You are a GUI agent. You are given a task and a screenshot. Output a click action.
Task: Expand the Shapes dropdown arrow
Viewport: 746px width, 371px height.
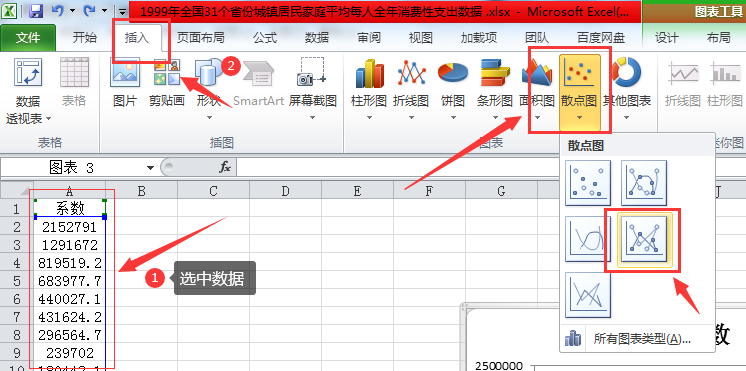[x=209, y=117]
